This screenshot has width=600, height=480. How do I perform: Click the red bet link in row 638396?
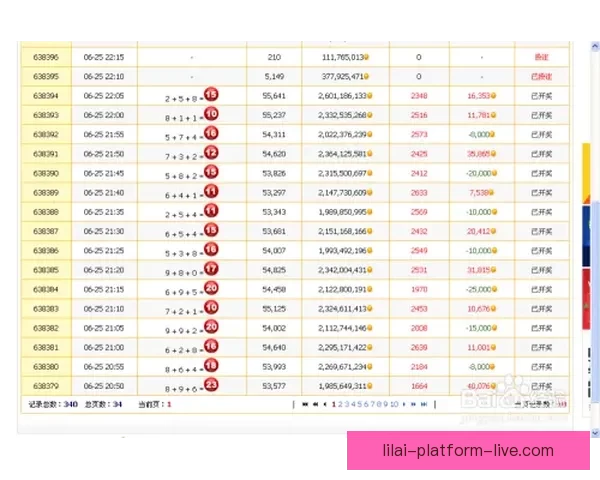click(x=541, y=57)
